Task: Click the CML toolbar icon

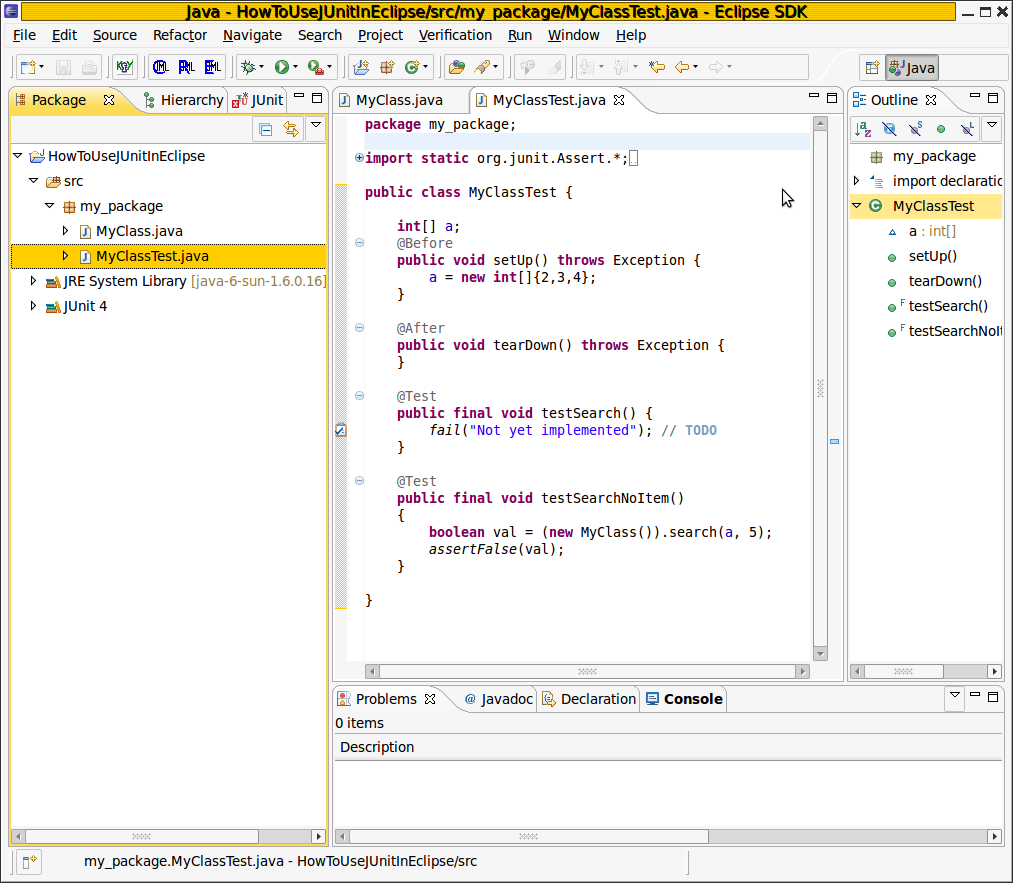Action: tap(160, 67)
